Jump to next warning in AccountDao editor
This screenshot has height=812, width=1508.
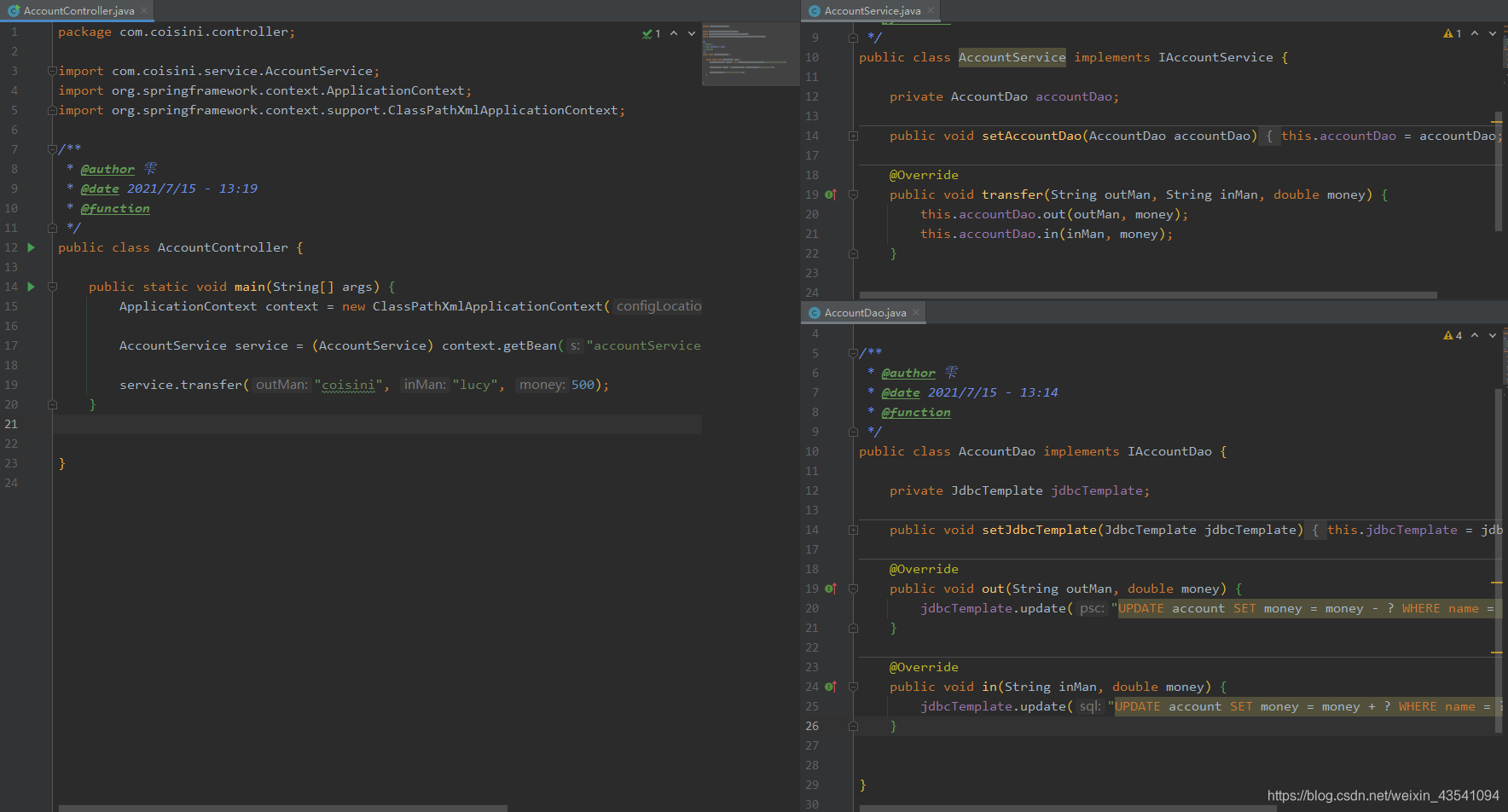coord(1493,335)
